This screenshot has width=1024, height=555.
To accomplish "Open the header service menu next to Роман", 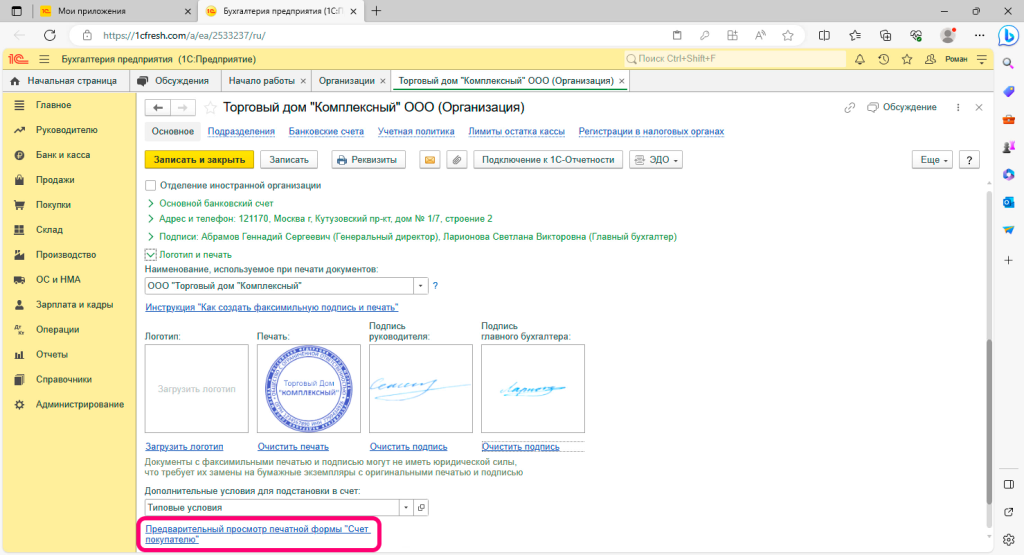I will coord(982,59).
